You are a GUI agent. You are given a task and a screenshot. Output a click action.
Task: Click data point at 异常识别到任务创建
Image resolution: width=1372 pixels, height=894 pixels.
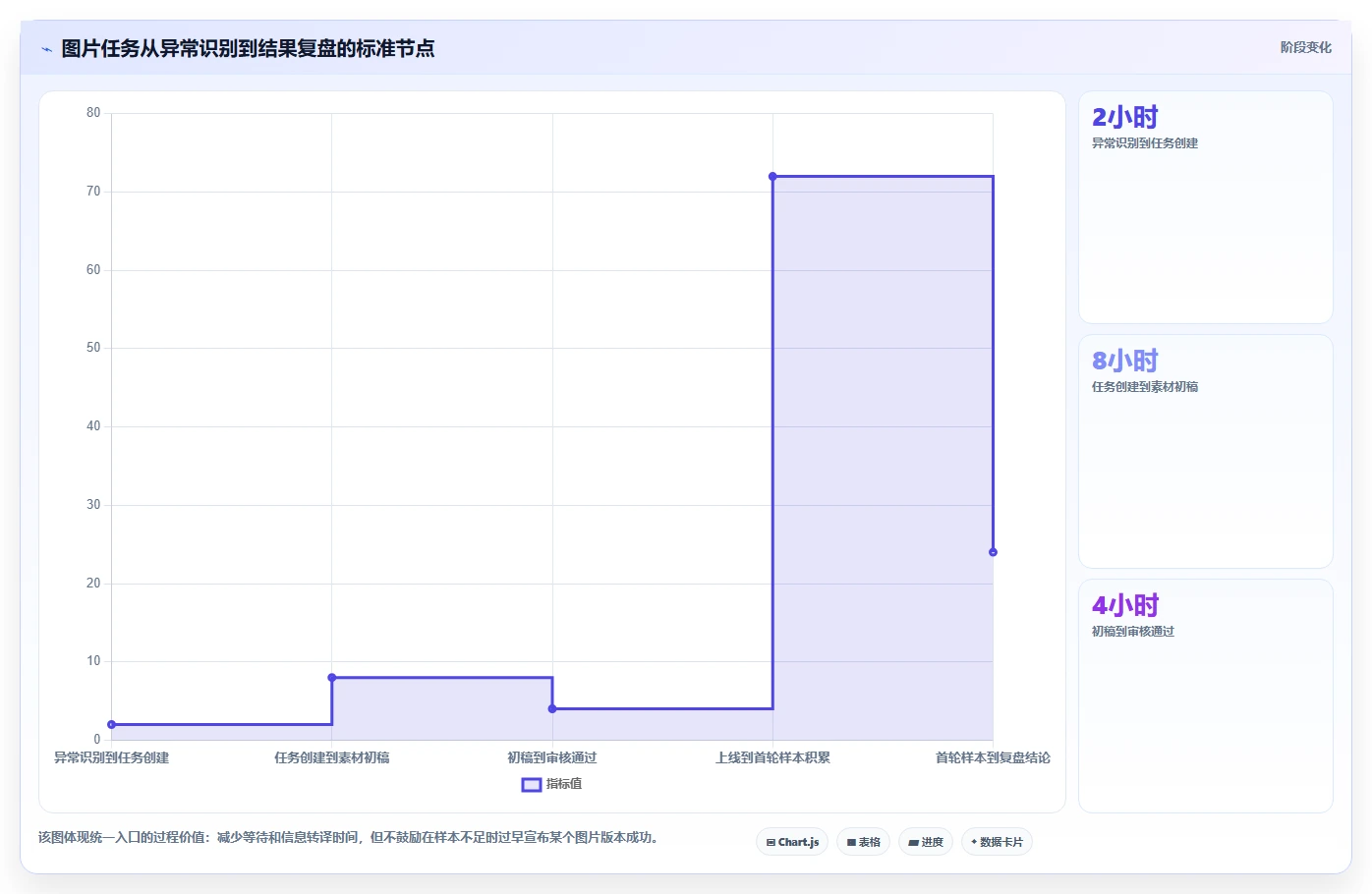pos(111,725)
